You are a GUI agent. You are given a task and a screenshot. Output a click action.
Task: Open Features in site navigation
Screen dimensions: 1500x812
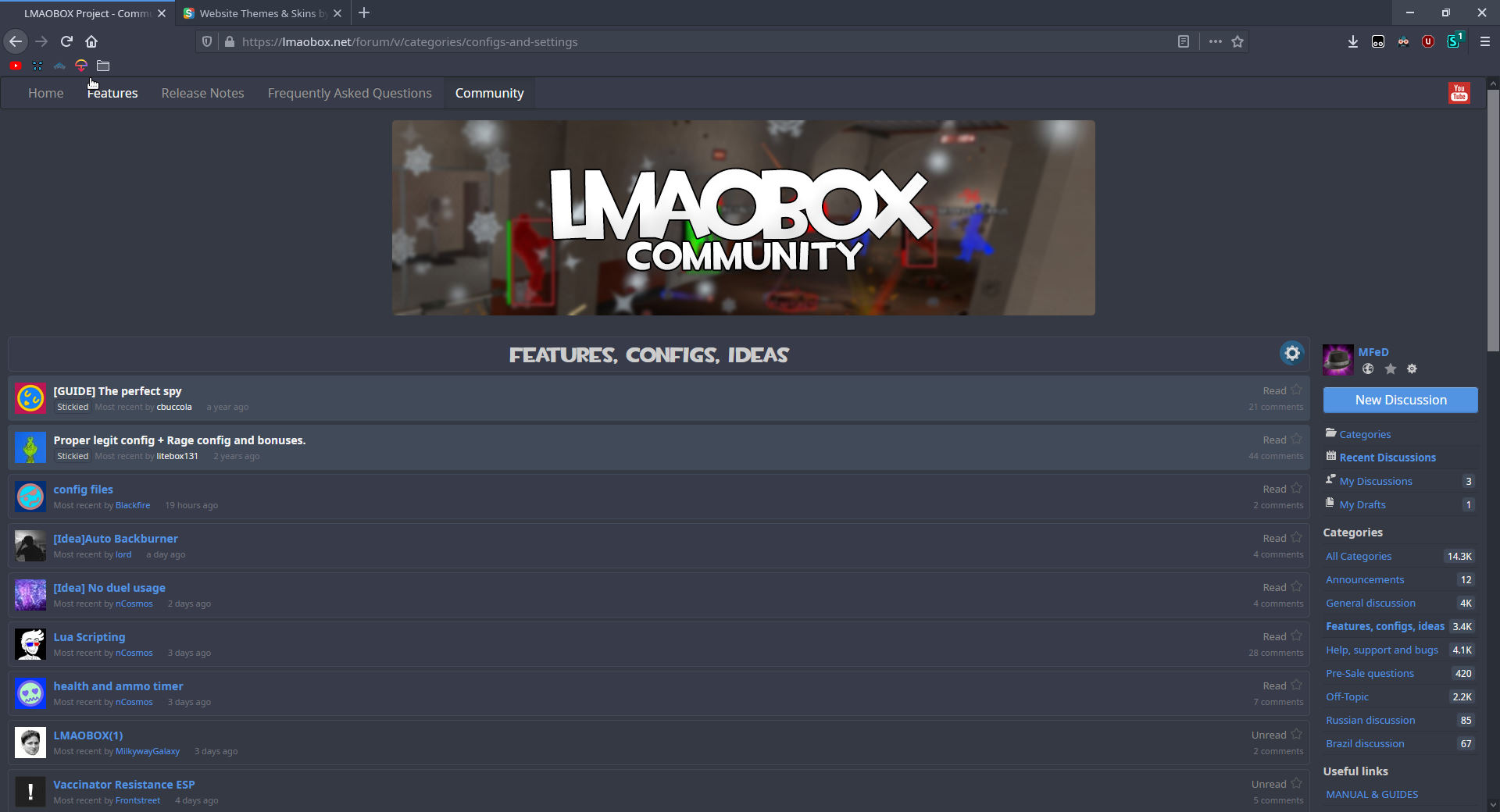(112, 93)
